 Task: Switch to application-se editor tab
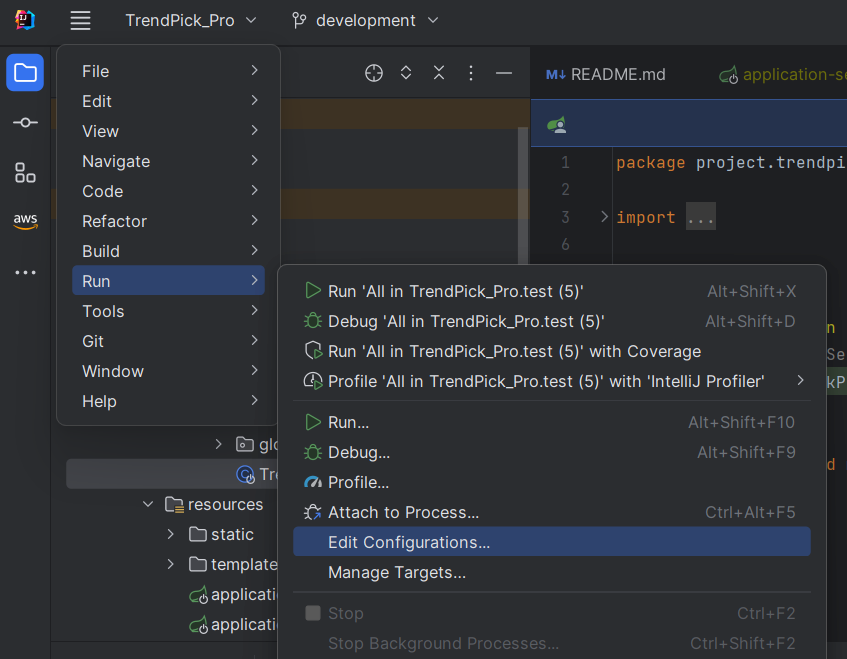pyautogui.click(x=782, y=74)
